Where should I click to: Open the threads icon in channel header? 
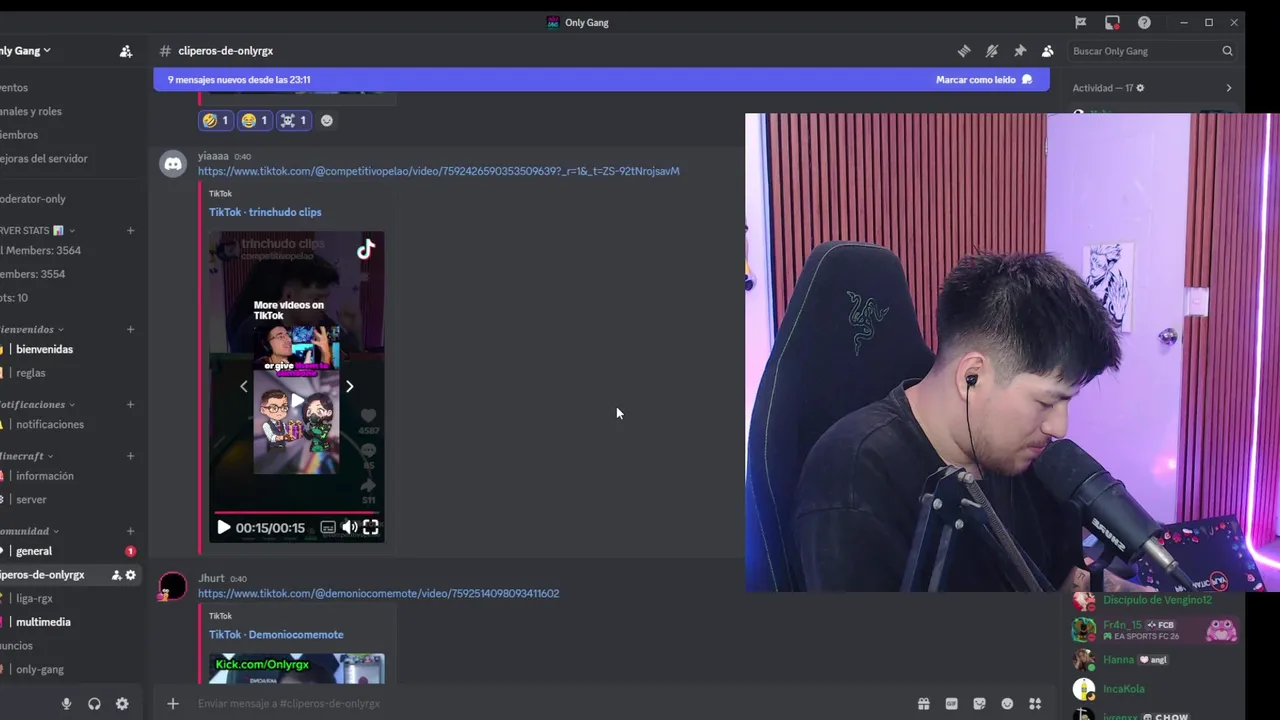click(x=964, y=51)
